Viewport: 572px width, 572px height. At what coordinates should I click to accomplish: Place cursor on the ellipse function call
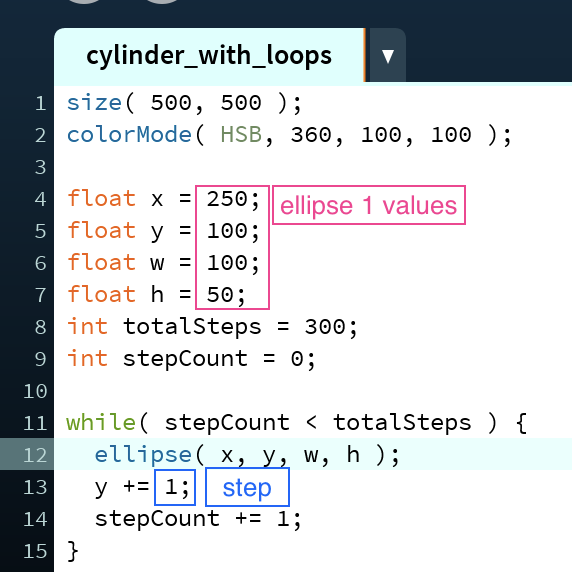coord(143,455)
